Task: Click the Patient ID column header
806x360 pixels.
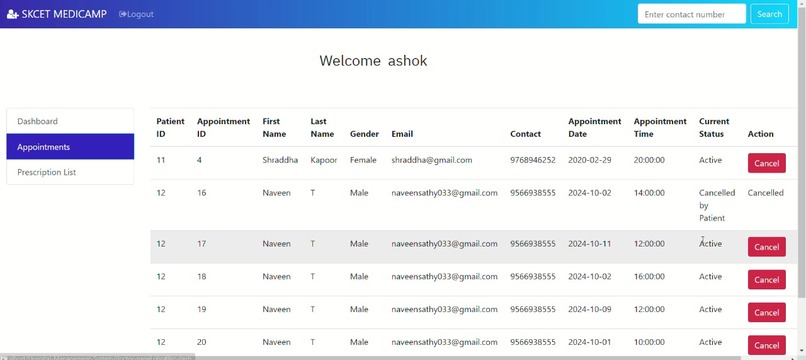Action: coord(170,128)
